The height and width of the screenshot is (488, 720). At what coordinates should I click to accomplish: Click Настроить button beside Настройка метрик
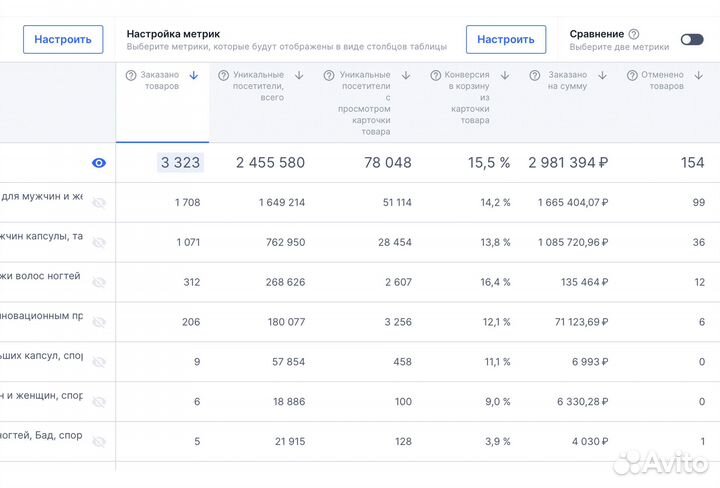505,39
